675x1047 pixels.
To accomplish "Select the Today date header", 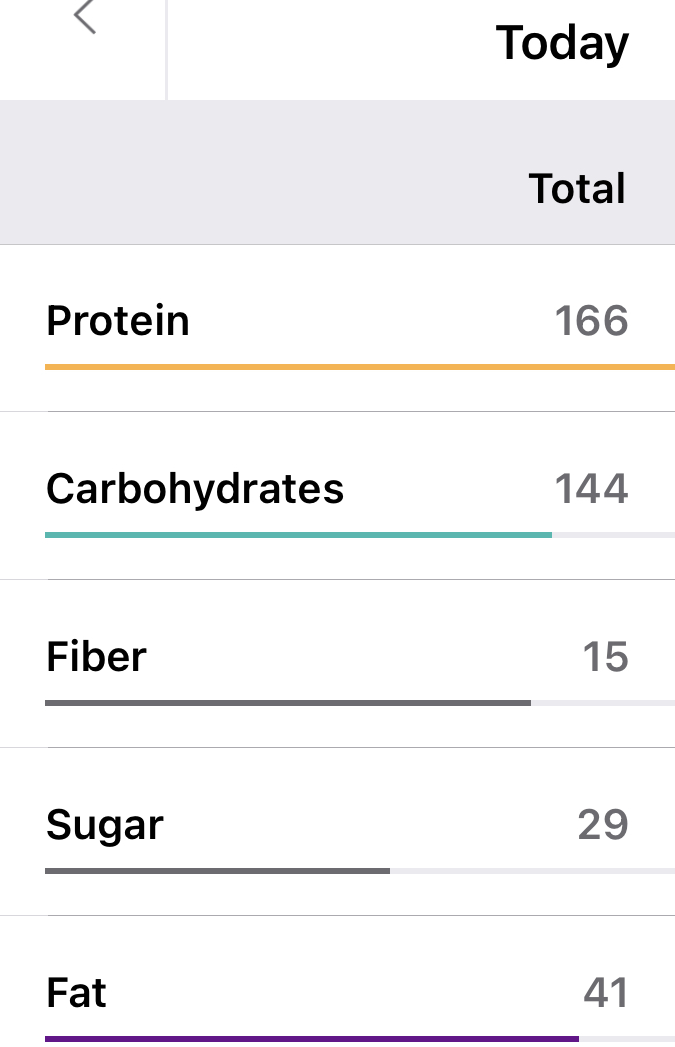I will 562,43.
